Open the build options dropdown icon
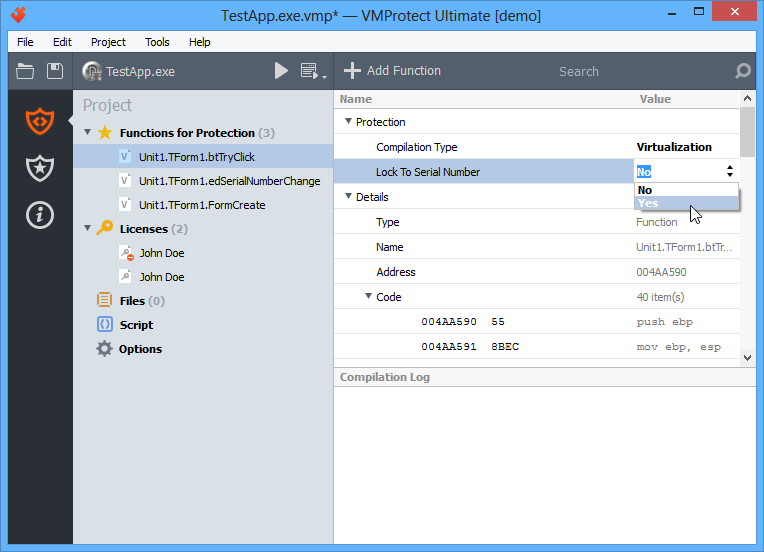 310,71
